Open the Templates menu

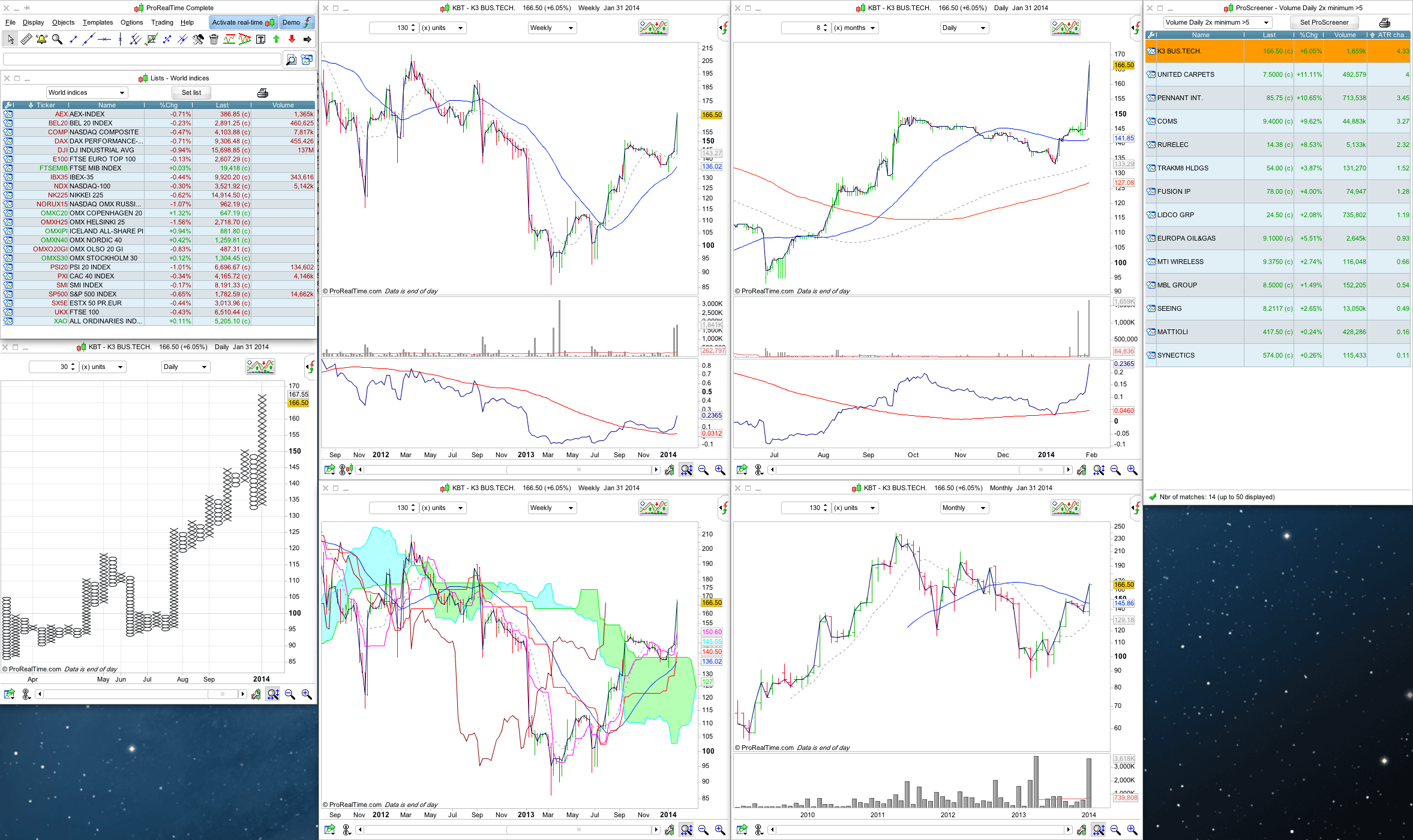(97, 22)
